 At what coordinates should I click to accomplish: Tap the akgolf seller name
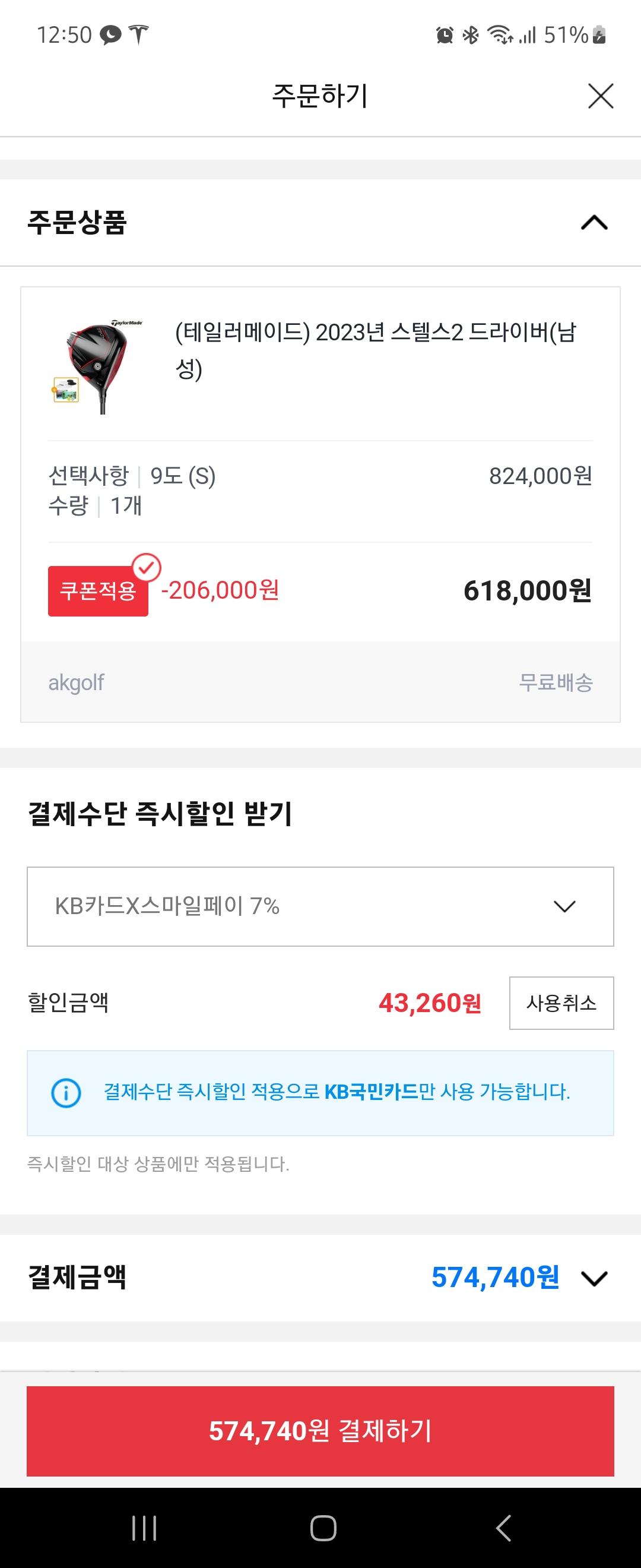pos(76,682)
